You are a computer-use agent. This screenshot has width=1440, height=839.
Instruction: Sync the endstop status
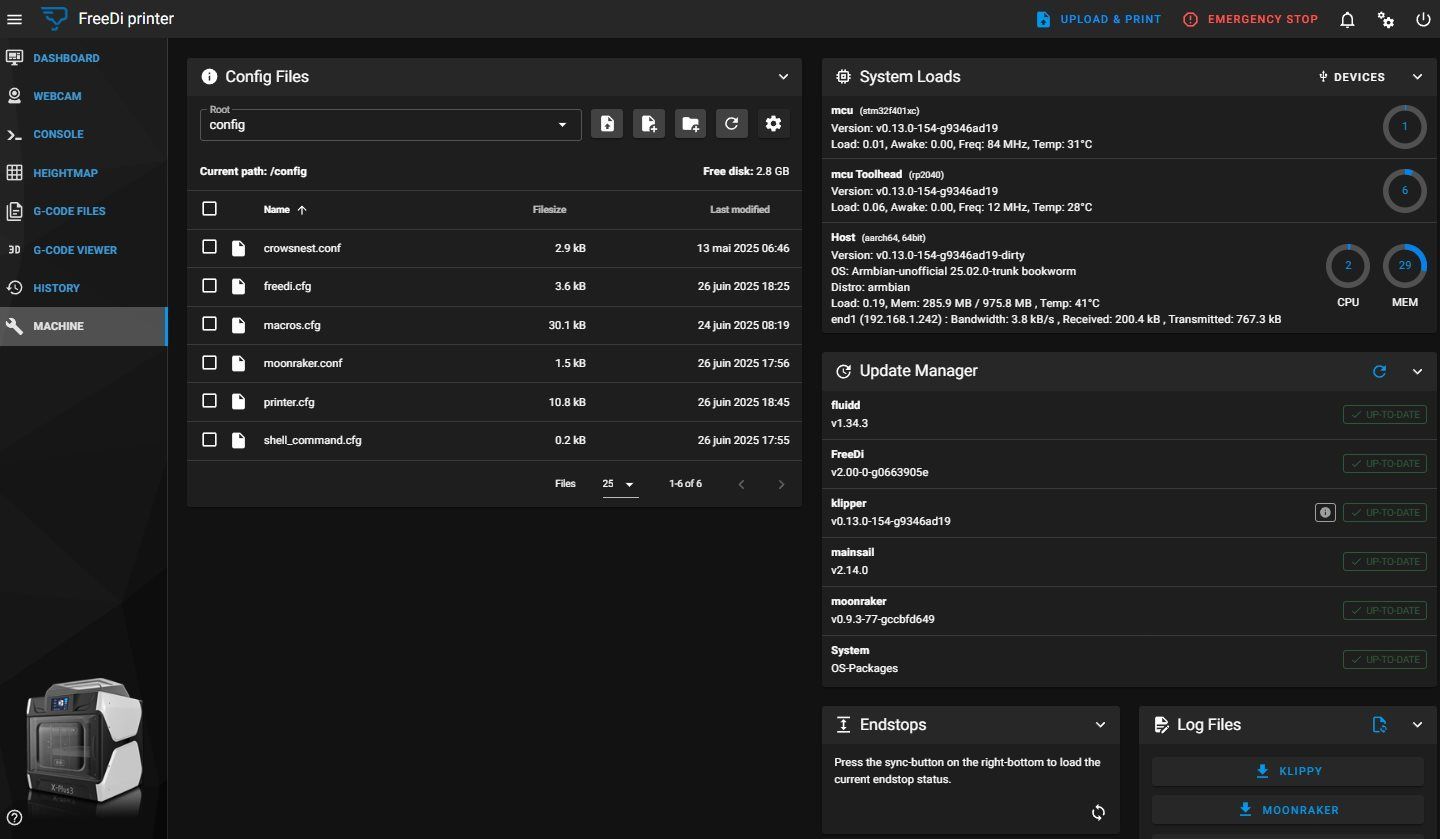click(1098, 812)
